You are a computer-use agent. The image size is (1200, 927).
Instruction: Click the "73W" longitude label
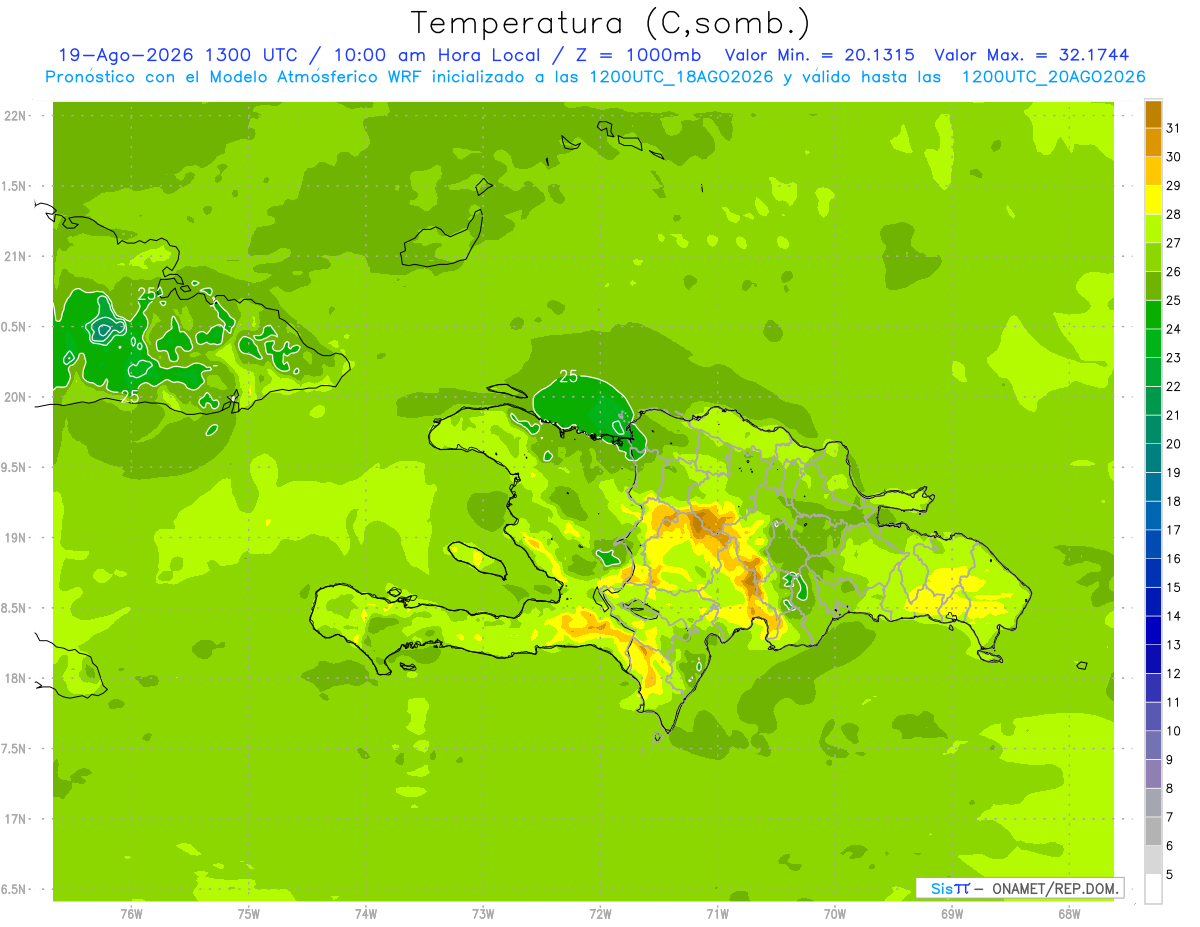483,914
